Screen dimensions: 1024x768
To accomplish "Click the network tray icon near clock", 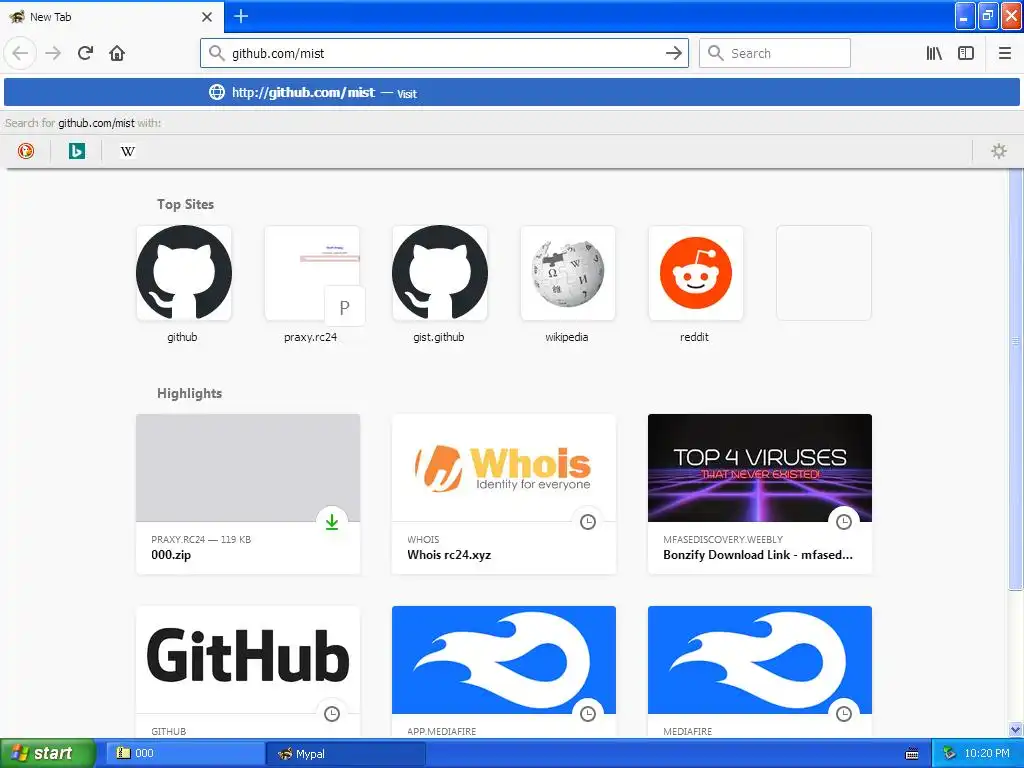I will point(950,754).
